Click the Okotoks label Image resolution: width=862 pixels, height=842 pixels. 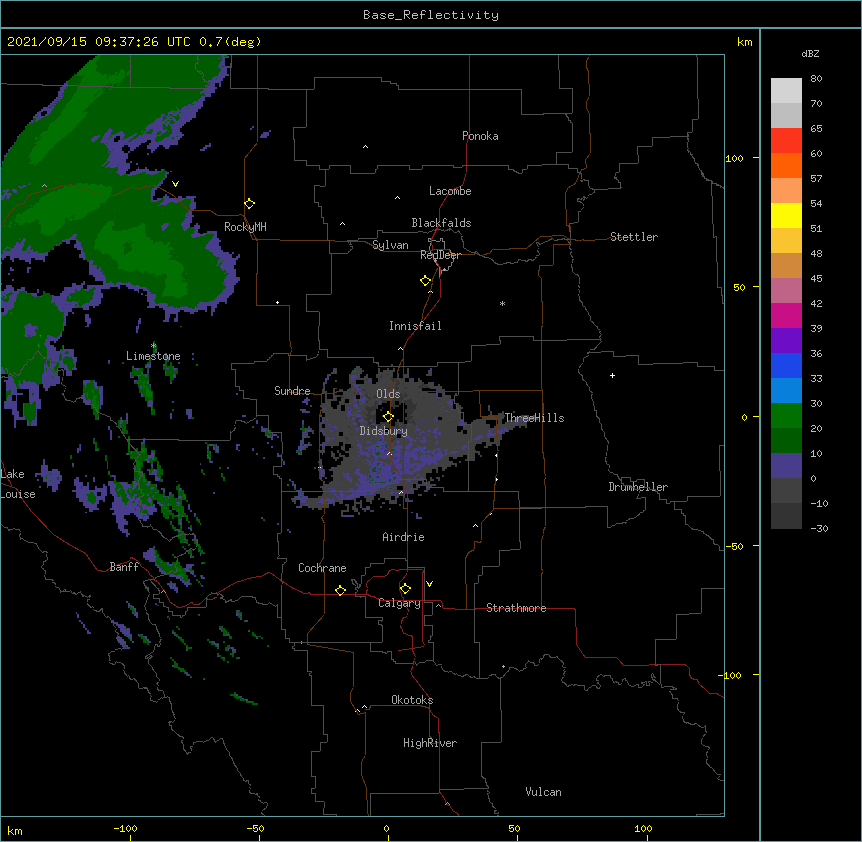click(412, 700)
